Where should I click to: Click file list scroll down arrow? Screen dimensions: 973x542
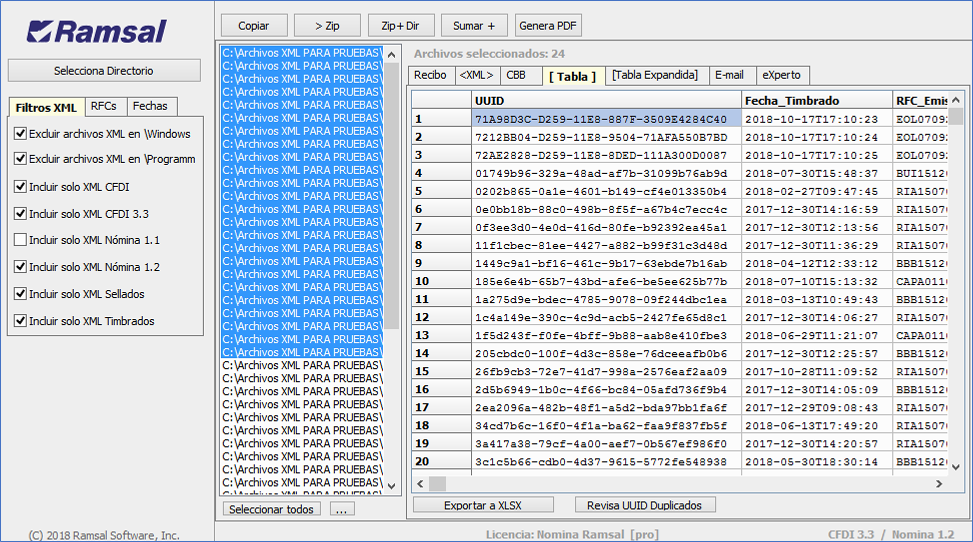coord(392,486)
